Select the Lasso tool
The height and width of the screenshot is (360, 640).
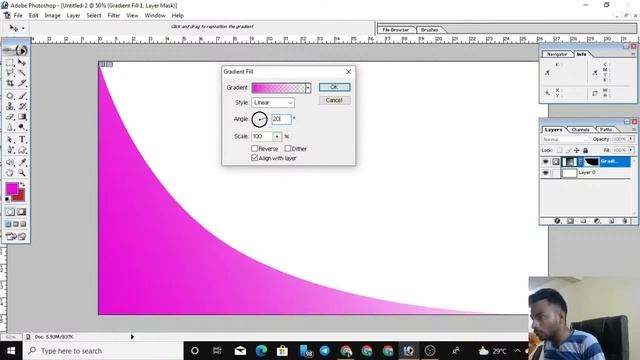(x=10, y=73)
